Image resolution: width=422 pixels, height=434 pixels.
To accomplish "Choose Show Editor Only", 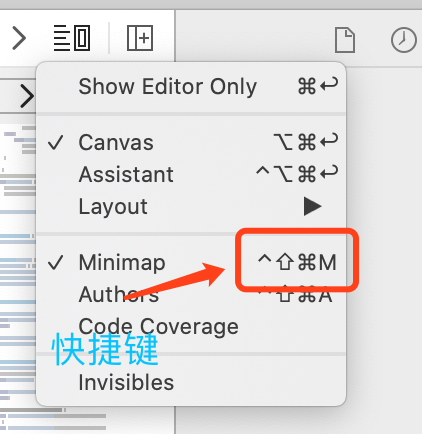I will point(191,87).
